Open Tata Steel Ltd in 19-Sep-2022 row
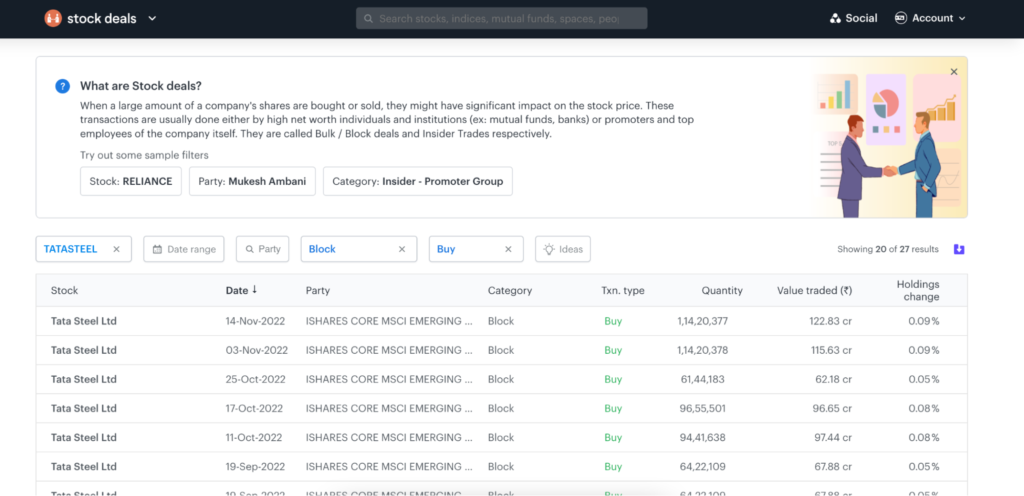 coord(84,467)
